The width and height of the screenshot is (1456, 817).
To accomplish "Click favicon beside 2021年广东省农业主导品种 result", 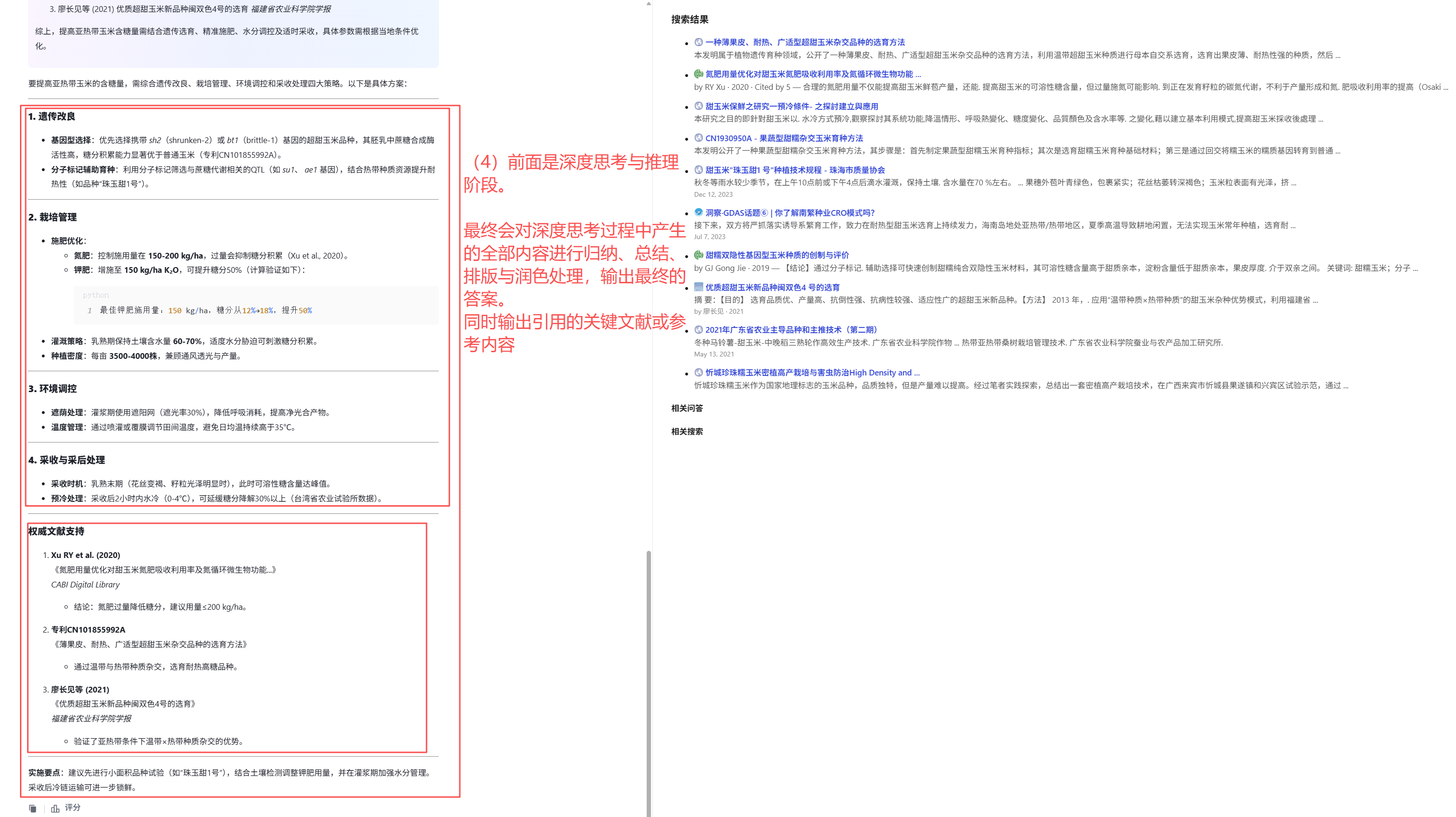I will coord(699,329).
